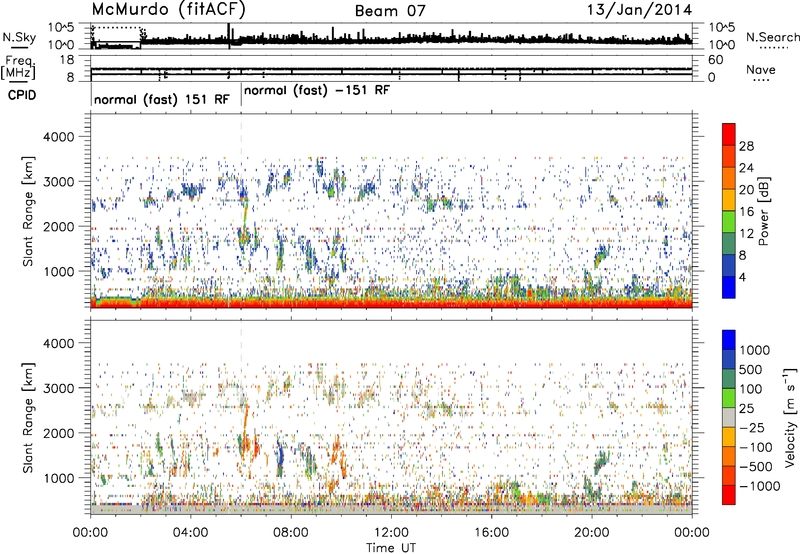Image resolution: width=800 pixels, height=554 pixels.
Task: Pick the red bottom Velocity swatch
Action: (729, 495)
